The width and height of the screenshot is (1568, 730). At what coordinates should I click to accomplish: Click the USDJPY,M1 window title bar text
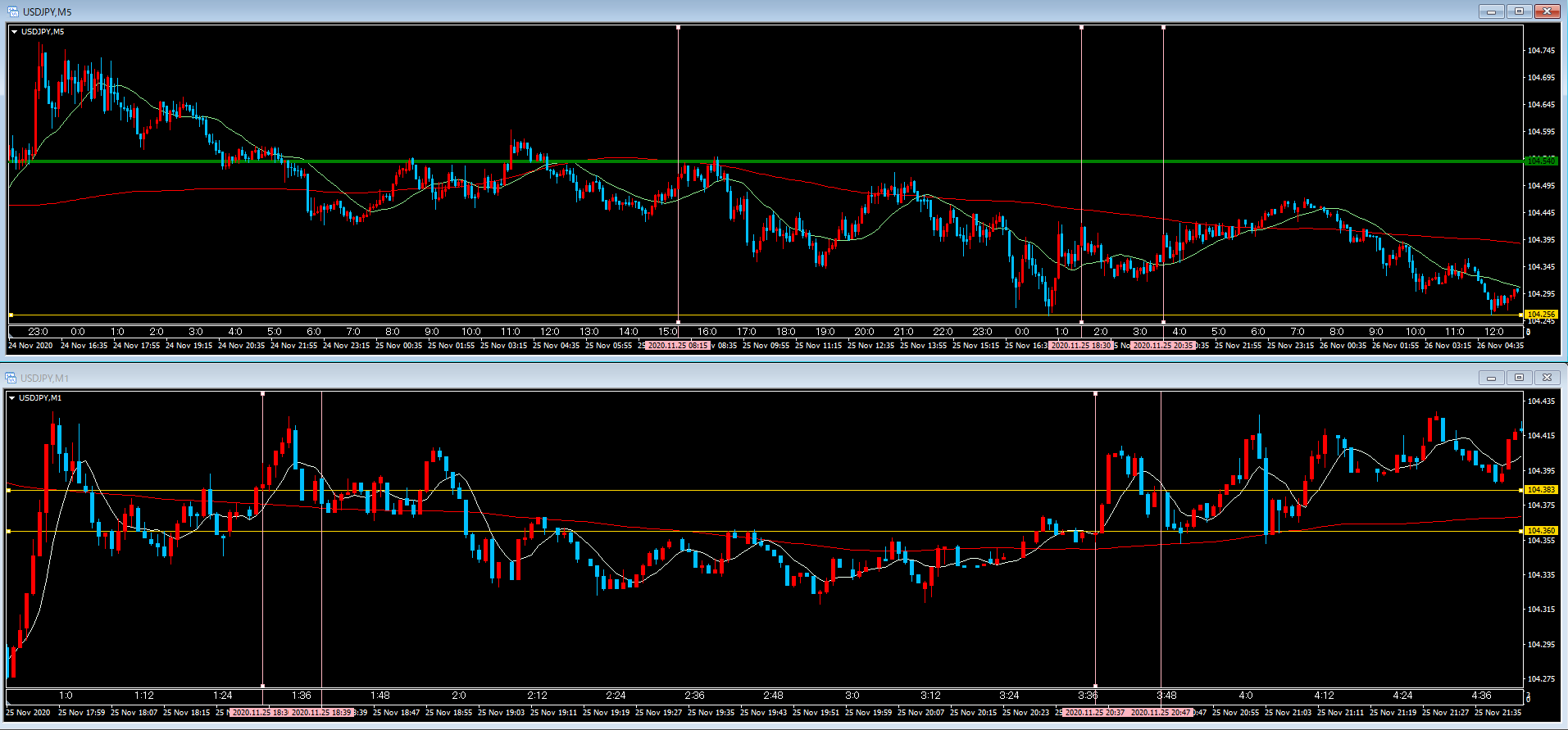point(45,378)
